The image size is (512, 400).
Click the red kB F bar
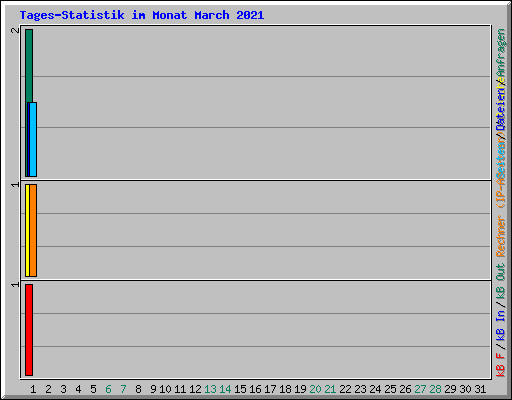pos(29,330)
